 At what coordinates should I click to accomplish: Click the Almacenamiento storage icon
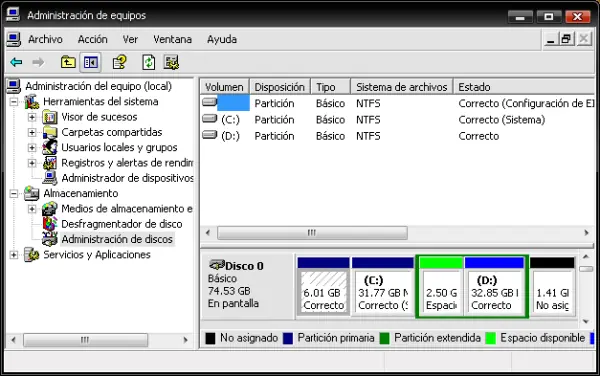pos(31,193)
